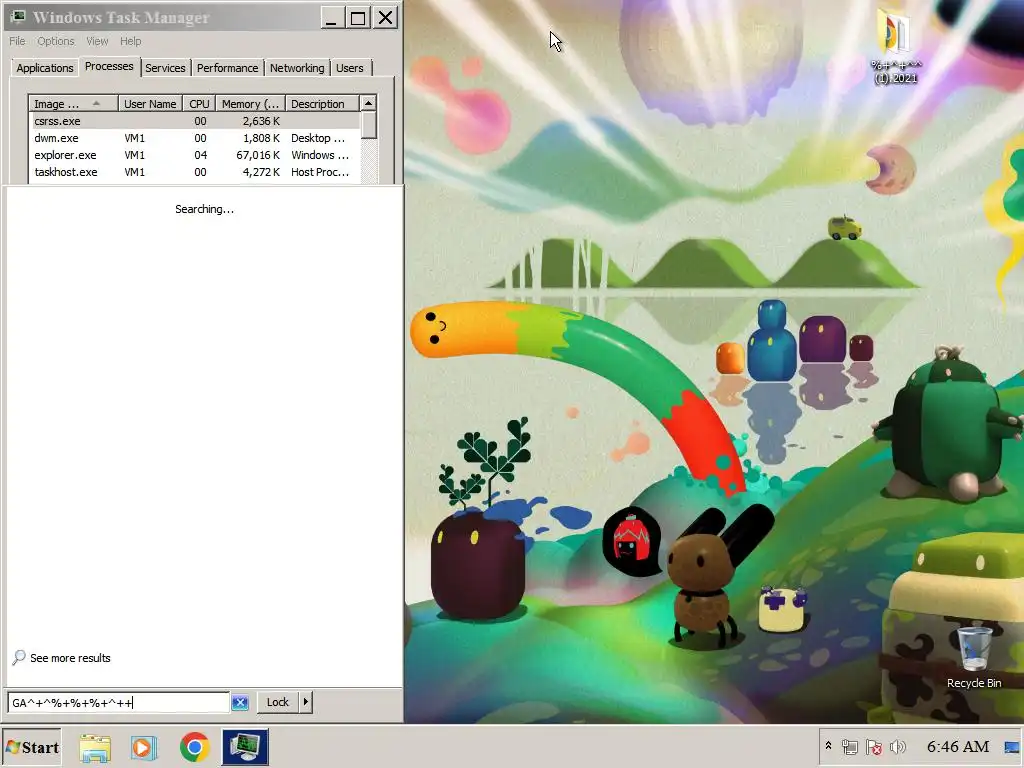Viewport: 1024px width, 768px height.
Task: Click the Task Manager taskbar icon
Action: 245,747
